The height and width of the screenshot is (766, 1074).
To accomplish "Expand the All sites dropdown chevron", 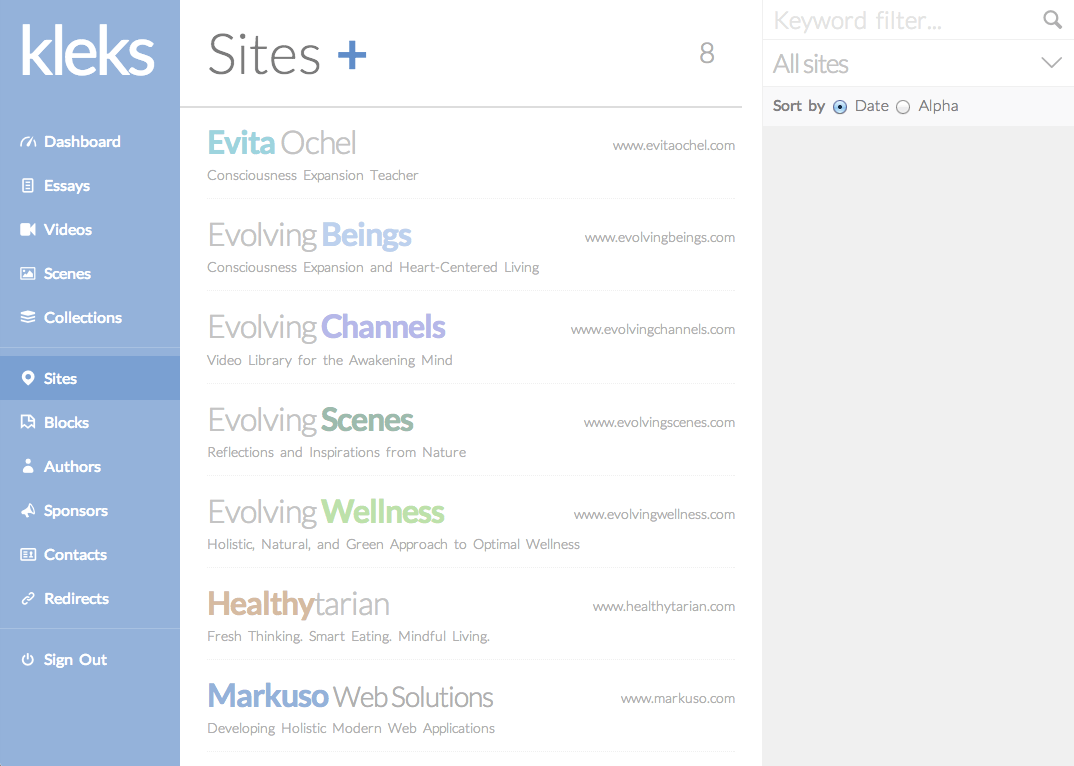I will (x=1051, y=62).
